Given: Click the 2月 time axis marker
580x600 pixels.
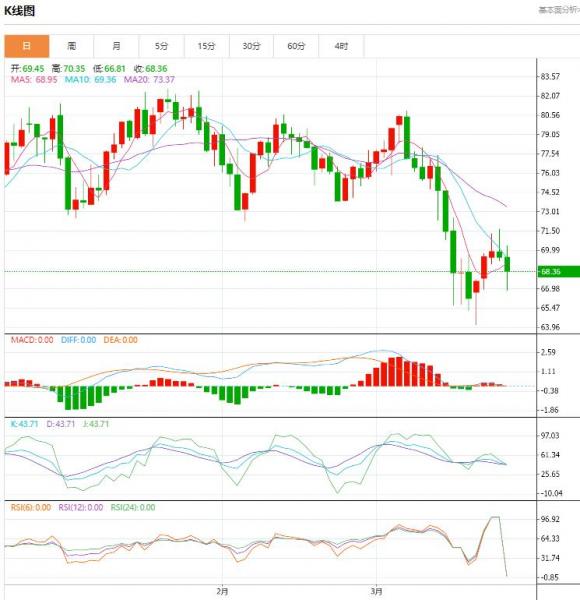Looking at the screenshot, I should (x=222, y=591).
